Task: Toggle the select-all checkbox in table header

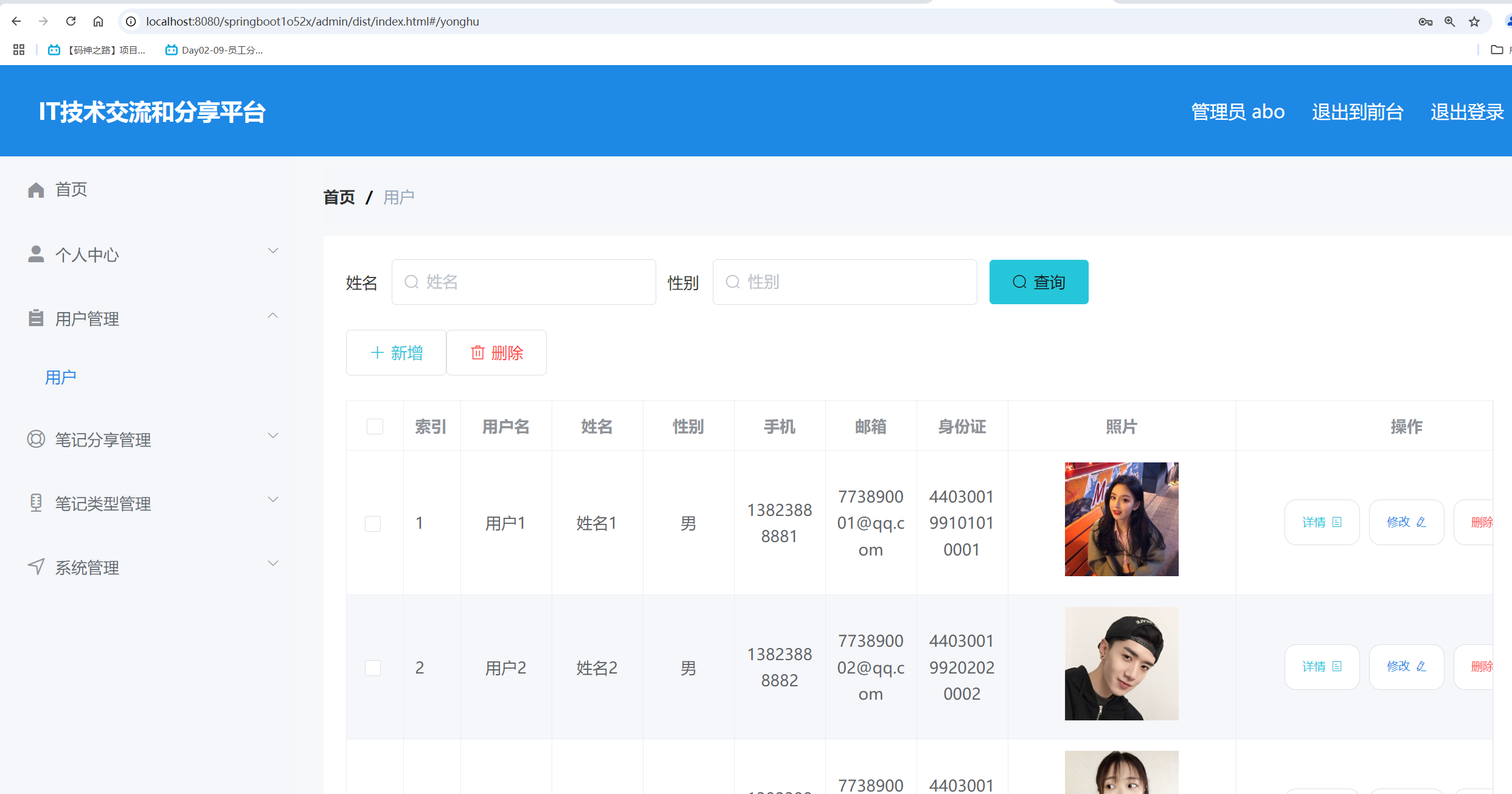Action: 375,427
